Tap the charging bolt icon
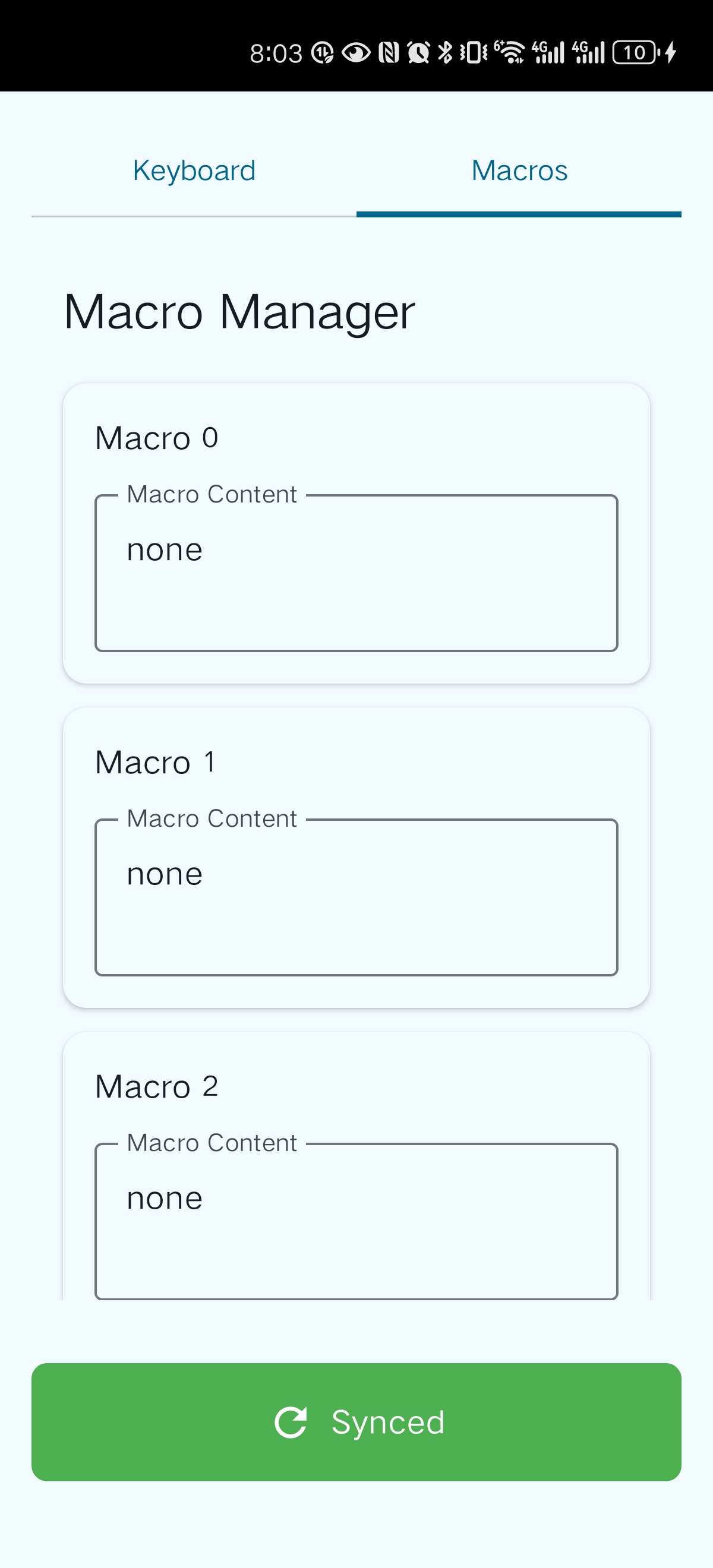The image size is (713, 1568). pos(671,53)
